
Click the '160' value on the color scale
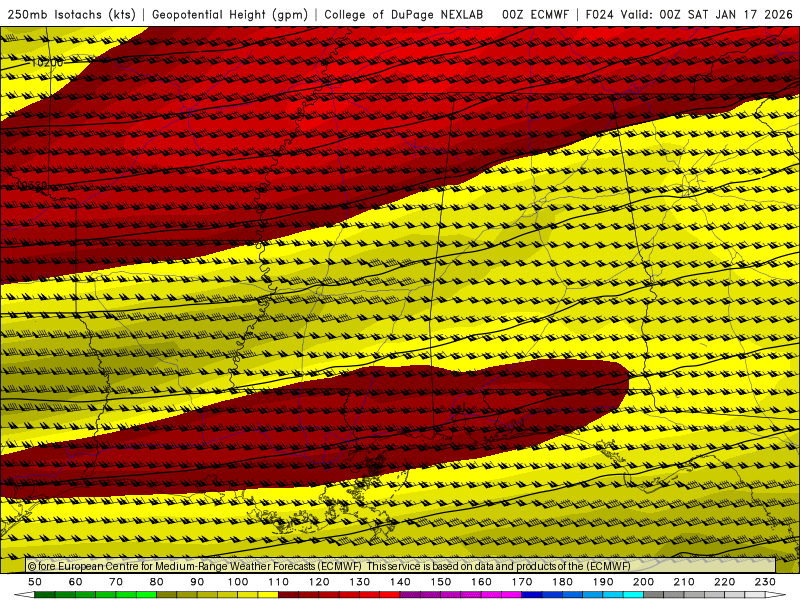coord(481,582)
